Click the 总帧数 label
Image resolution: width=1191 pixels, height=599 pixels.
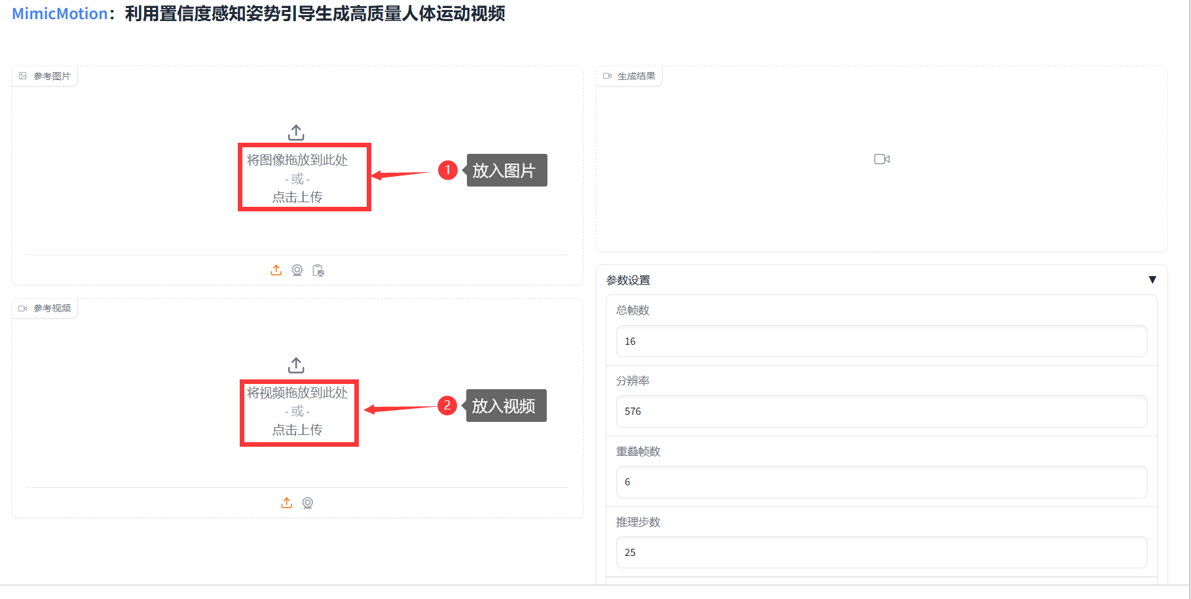[x=633, y=310]
